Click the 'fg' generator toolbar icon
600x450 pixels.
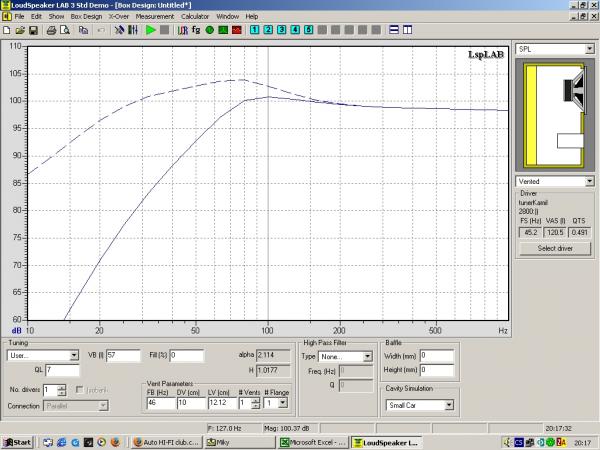[196, 31]
